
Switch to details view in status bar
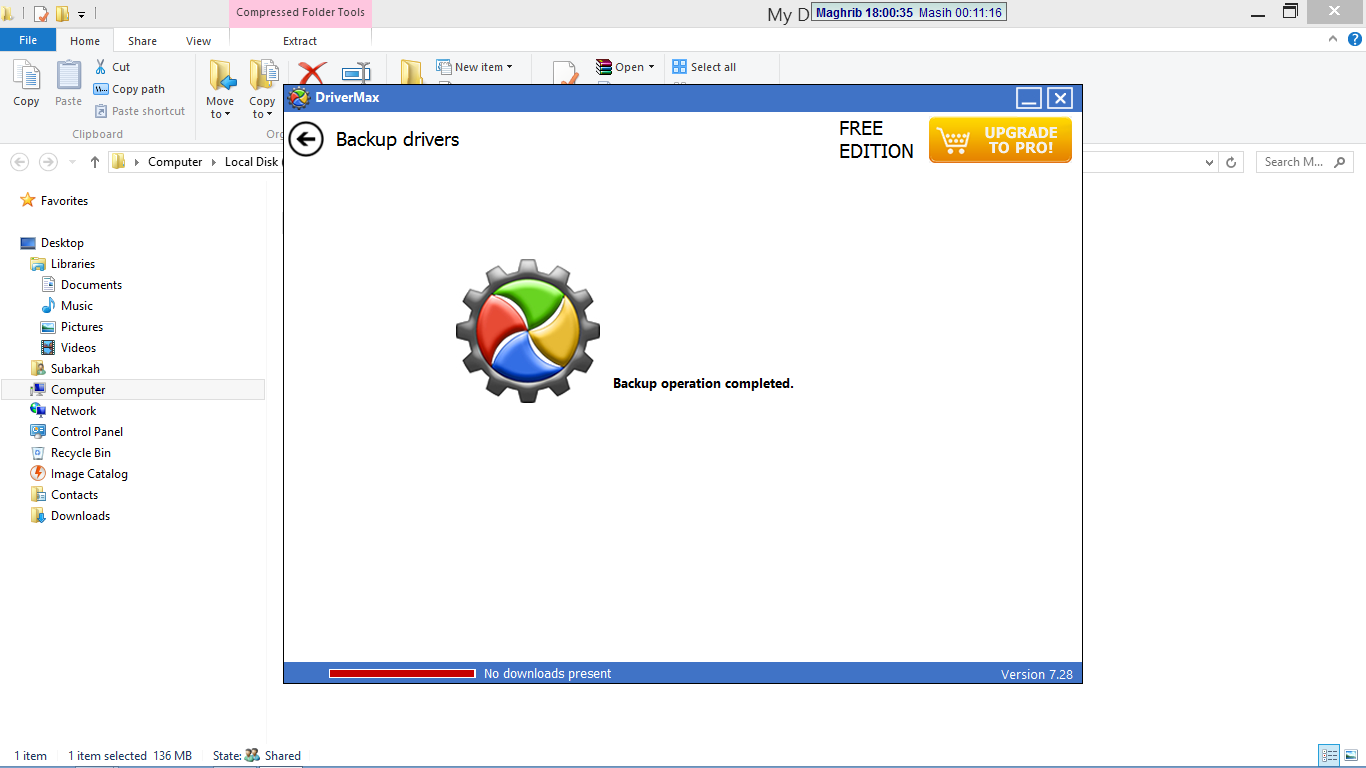point(1329,756)
